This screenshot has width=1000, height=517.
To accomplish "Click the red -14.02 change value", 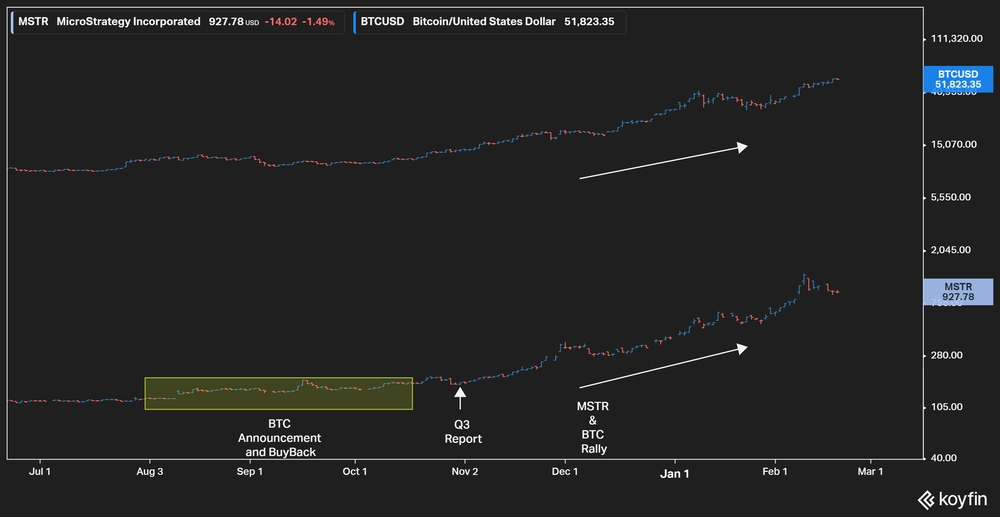I will click(x=279, y=22).
